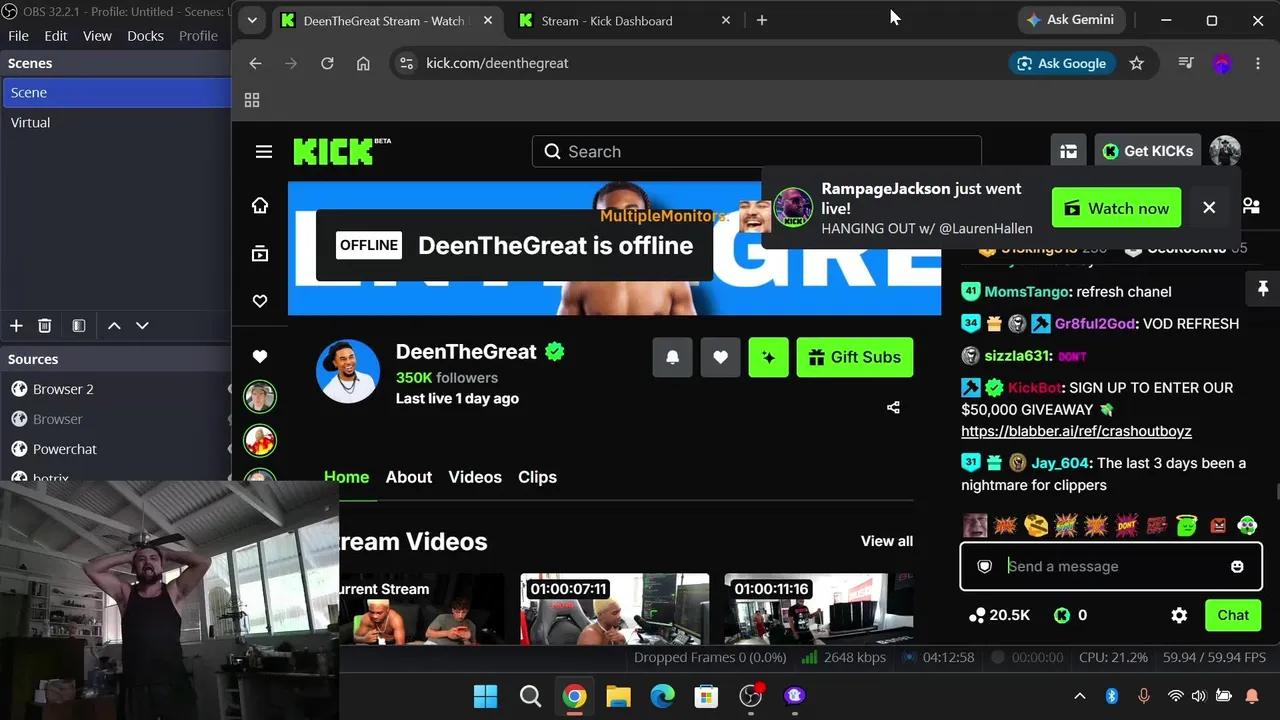The width and height of the screenshot is (1280, 720).
Task: Dismiss the RampageJackson live notification
Action: pyautogui.click(x=1209, y=208)
